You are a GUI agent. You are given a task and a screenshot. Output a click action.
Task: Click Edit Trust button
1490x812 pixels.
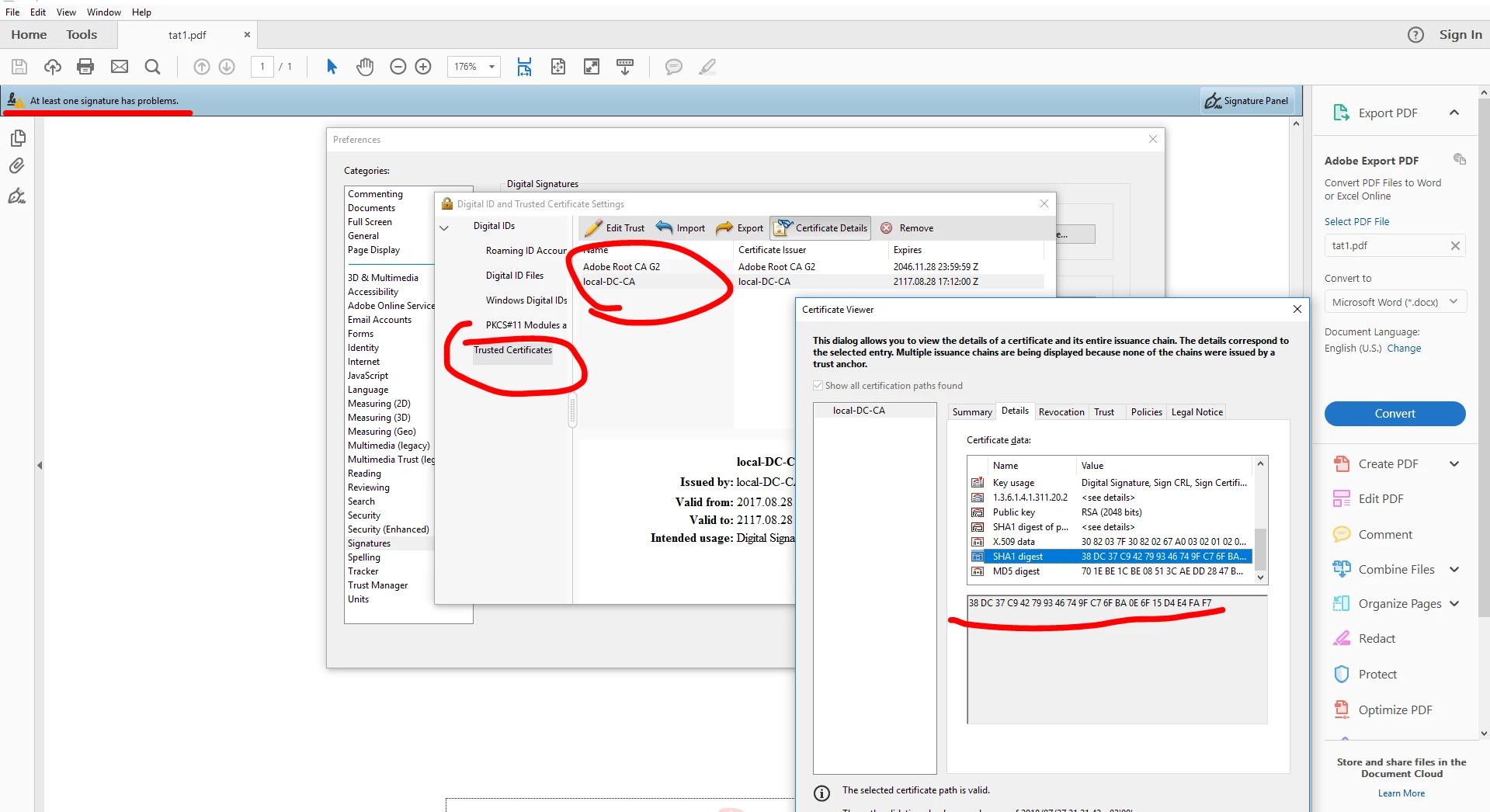615,228
